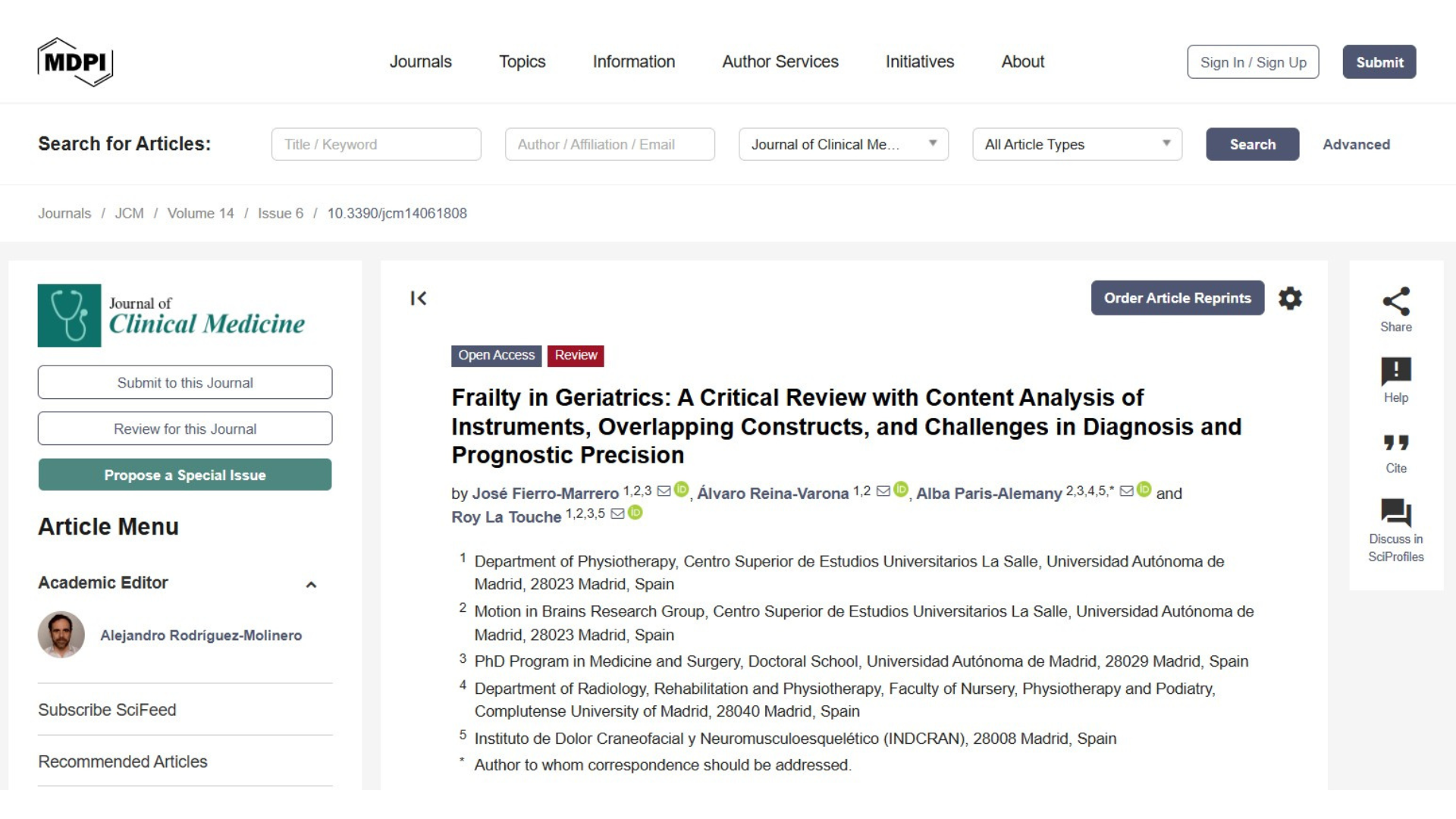Open Discuss in SciProfiles icon
Viewport: 1456px width, 819px height.
[x=1395, y=513]
